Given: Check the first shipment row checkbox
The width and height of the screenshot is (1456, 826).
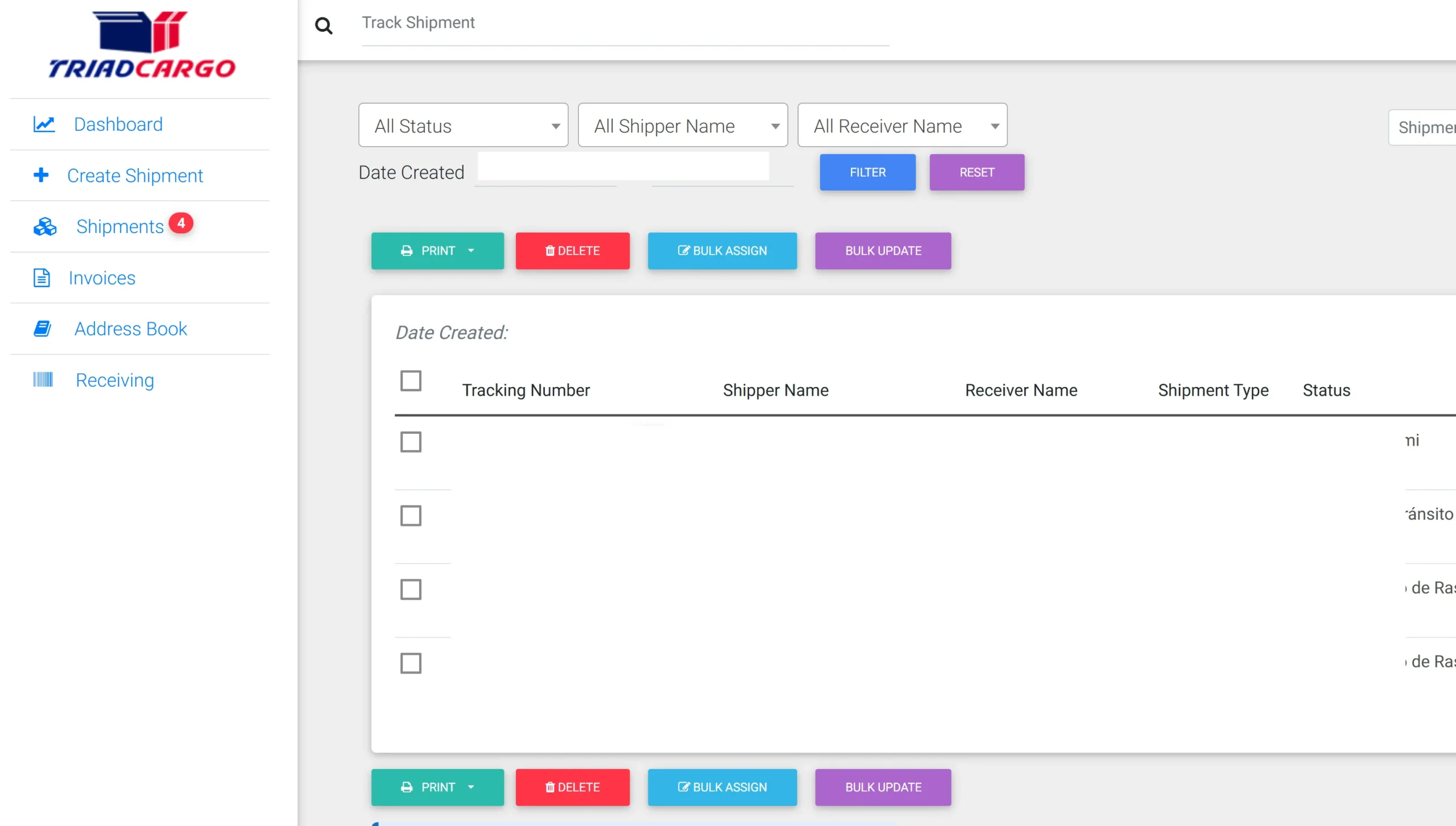Looking at the screenshot, I should 411,442.
